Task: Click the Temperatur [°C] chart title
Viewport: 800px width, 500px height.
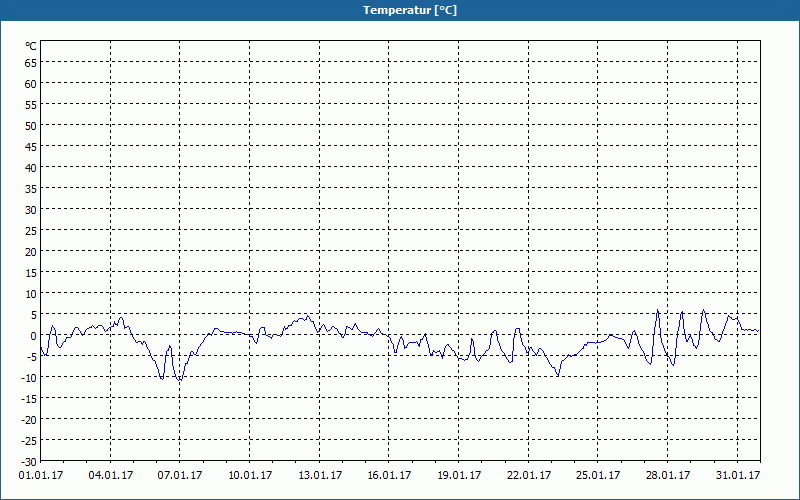Action: click(410, 10)
